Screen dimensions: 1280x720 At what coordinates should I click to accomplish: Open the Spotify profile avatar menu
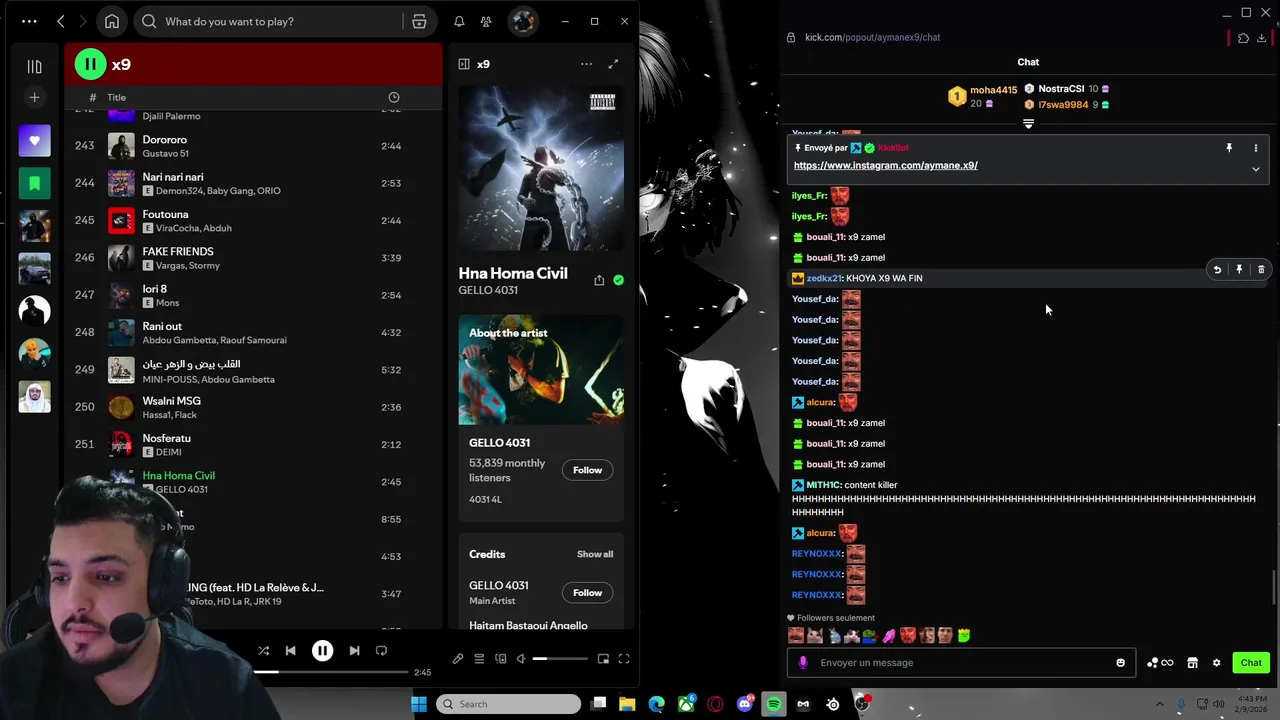tap(522, 21)
